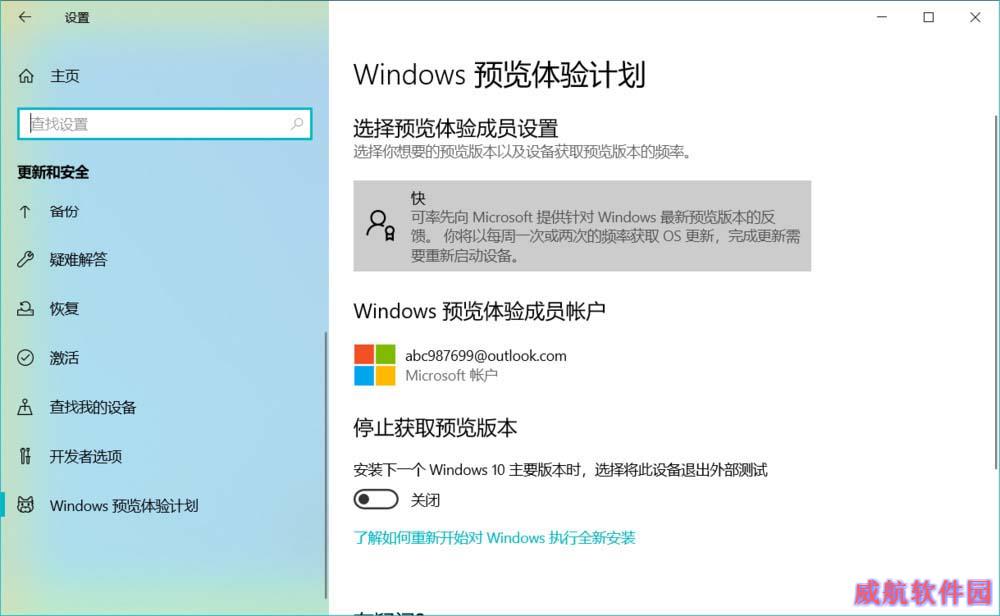This screenshot has width=1000, height=616.
Task: Click the checkmark circle icon for 激活
Action: (x=26, y=358)
